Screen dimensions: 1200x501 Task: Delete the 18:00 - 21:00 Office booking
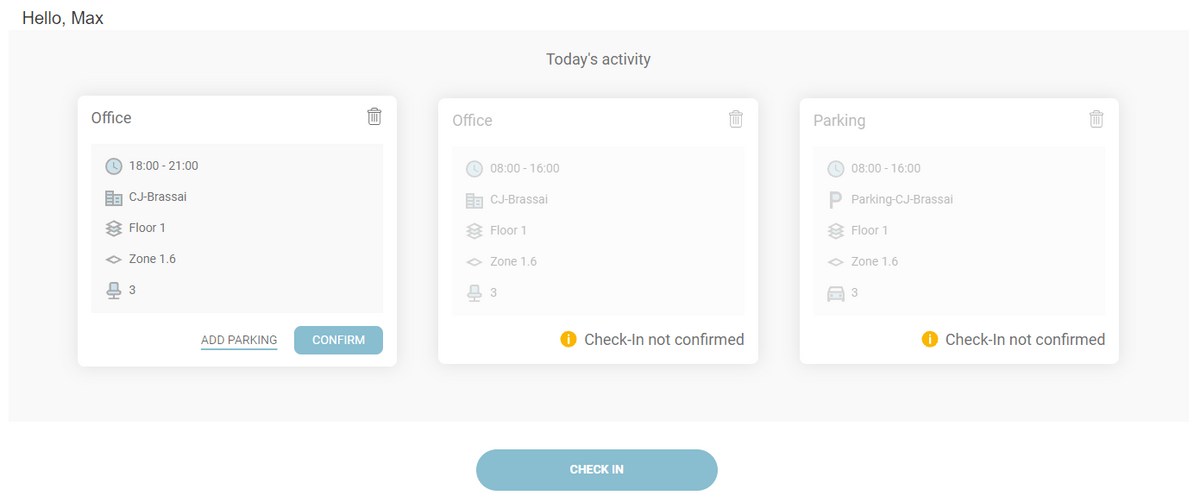(x=374, y=116)
